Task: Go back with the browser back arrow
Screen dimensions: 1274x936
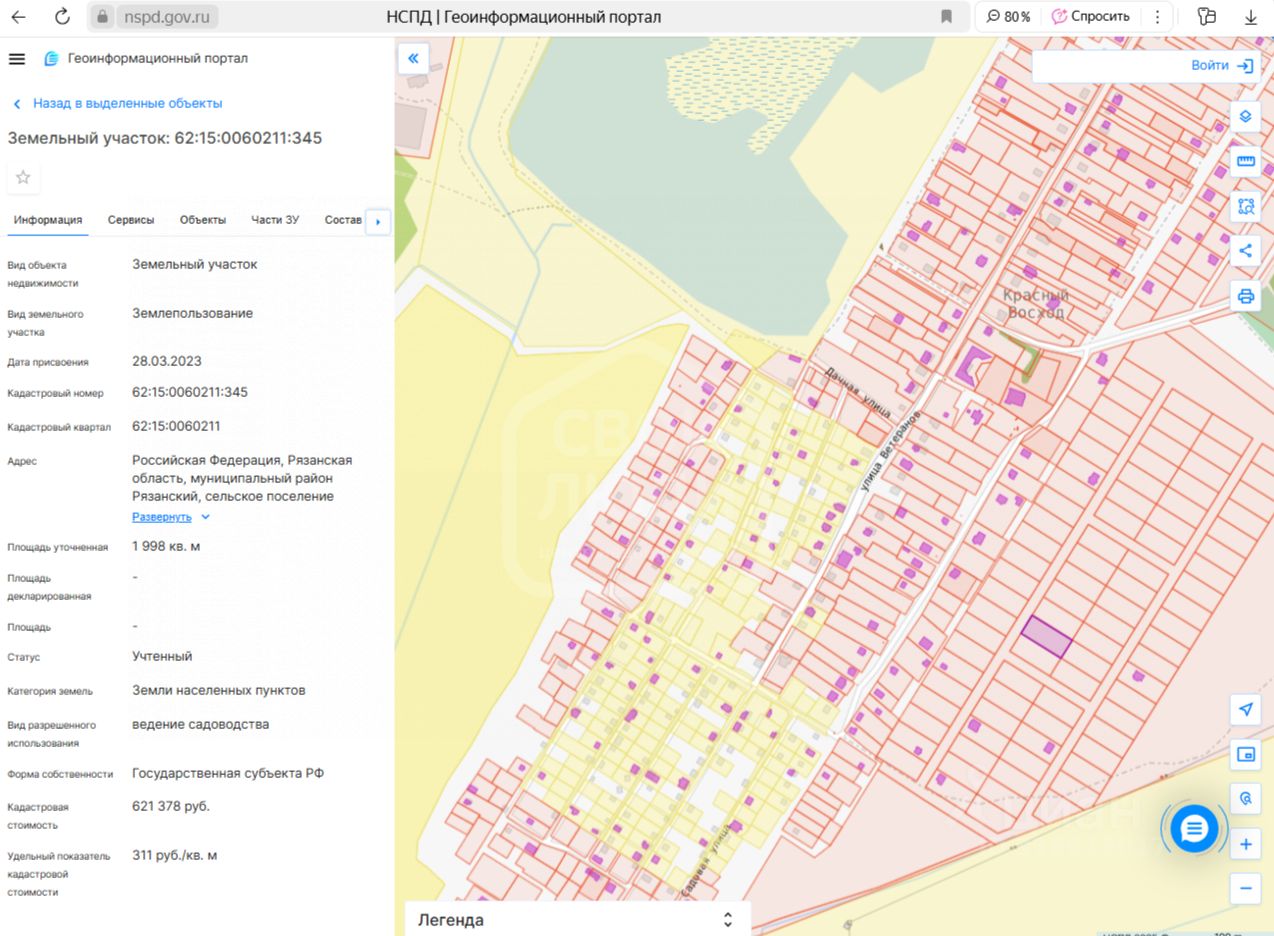Action: 18,17
